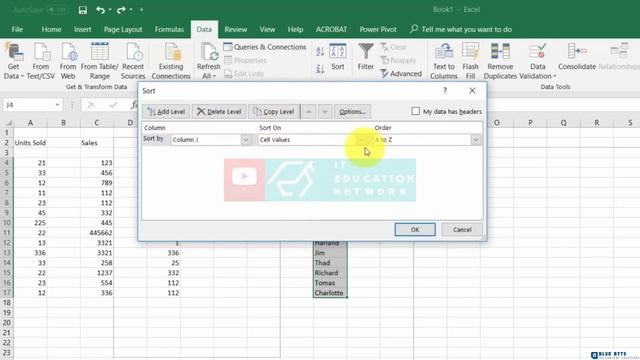Select column A header
The height and width of the screenshot is (360, 640).
(30, 122)
